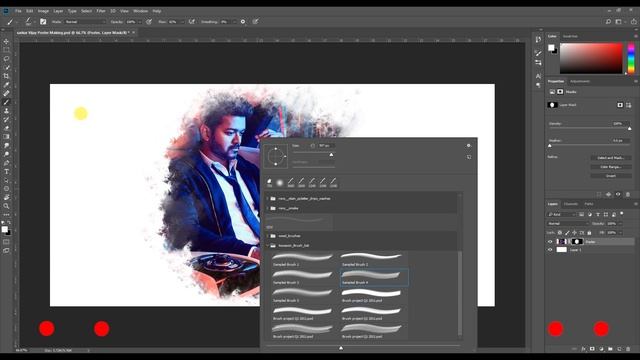Open the Flow dropdown in options bar
640x360 pixels.
[x=182, y=22]
